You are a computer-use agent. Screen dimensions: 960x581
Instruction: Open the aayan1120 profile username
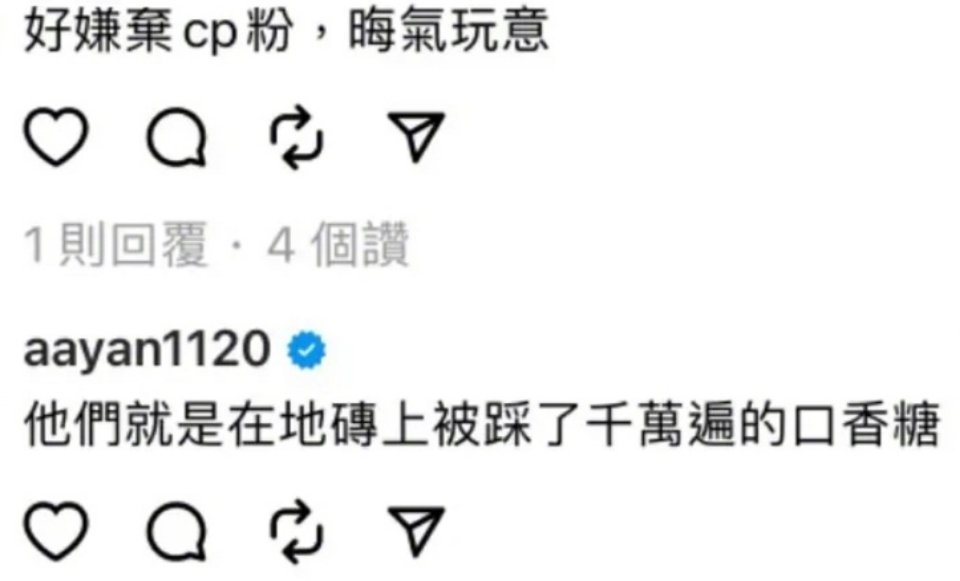147,350
